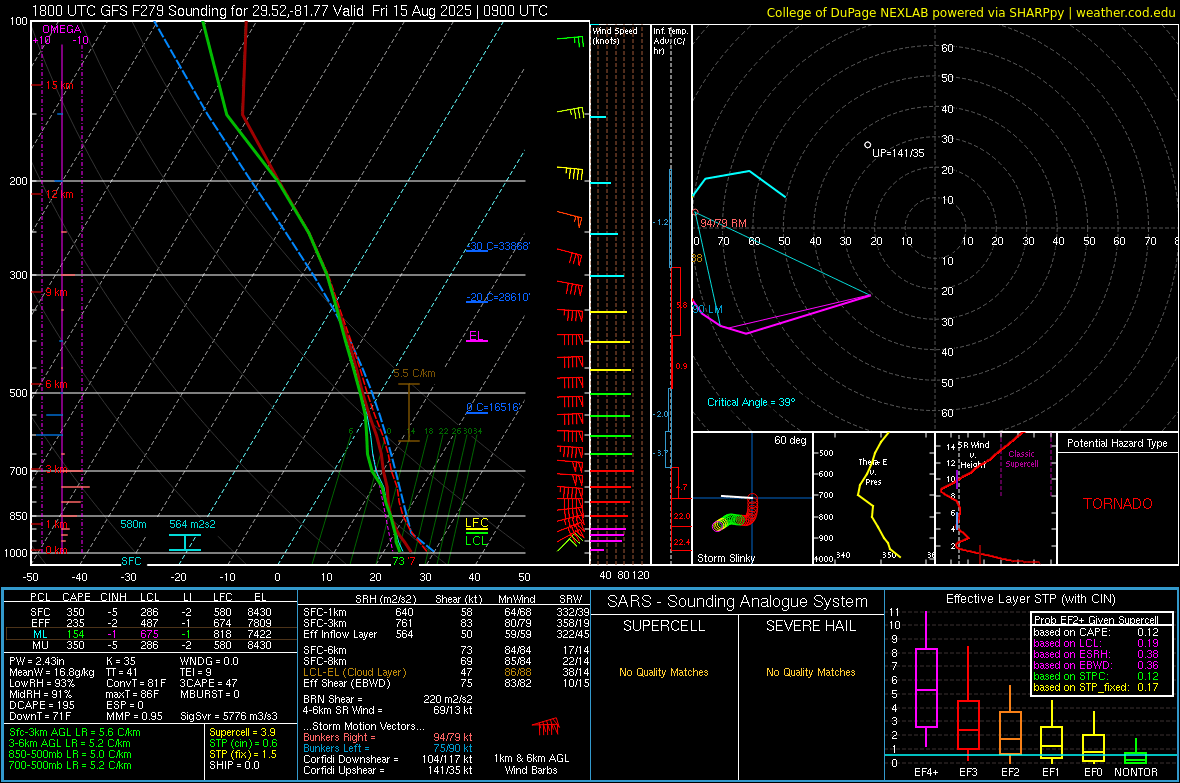This screenshot has width=1180, height=783.
Task: Click the '60 deg' label in Storm Slinky panel
Action: [790, 440]
